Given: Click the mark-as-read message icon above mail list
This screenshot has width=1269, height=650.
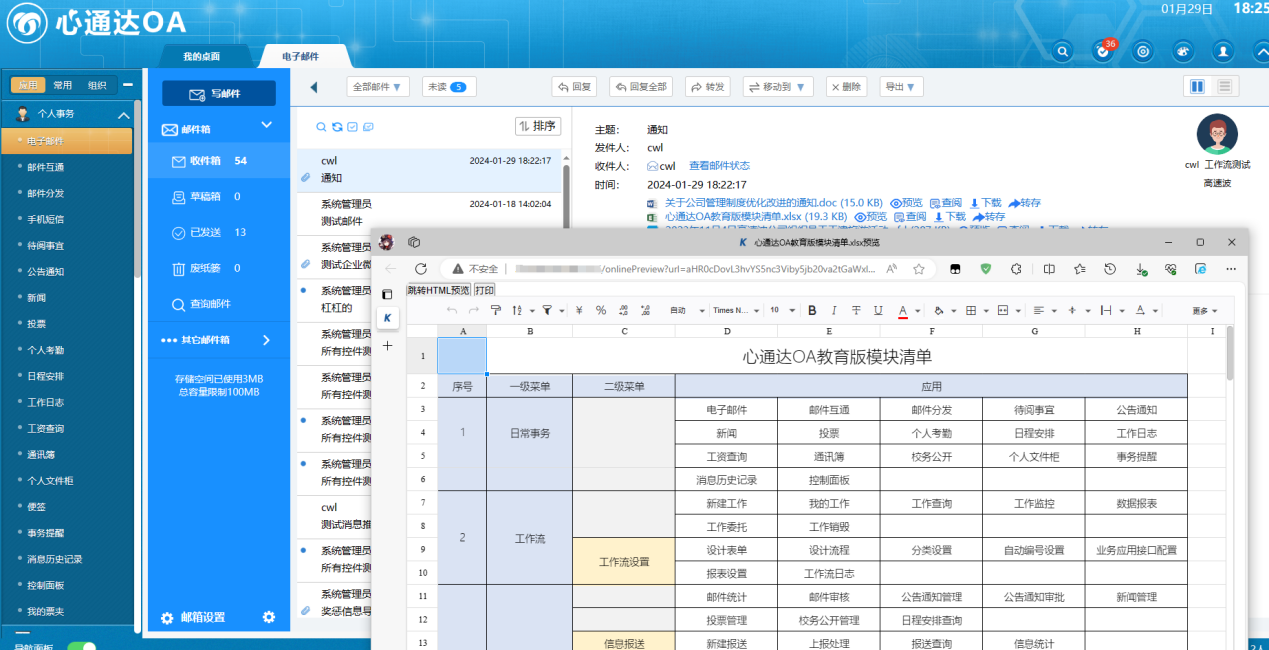Looking at the screenshot, I should [368, 127].
